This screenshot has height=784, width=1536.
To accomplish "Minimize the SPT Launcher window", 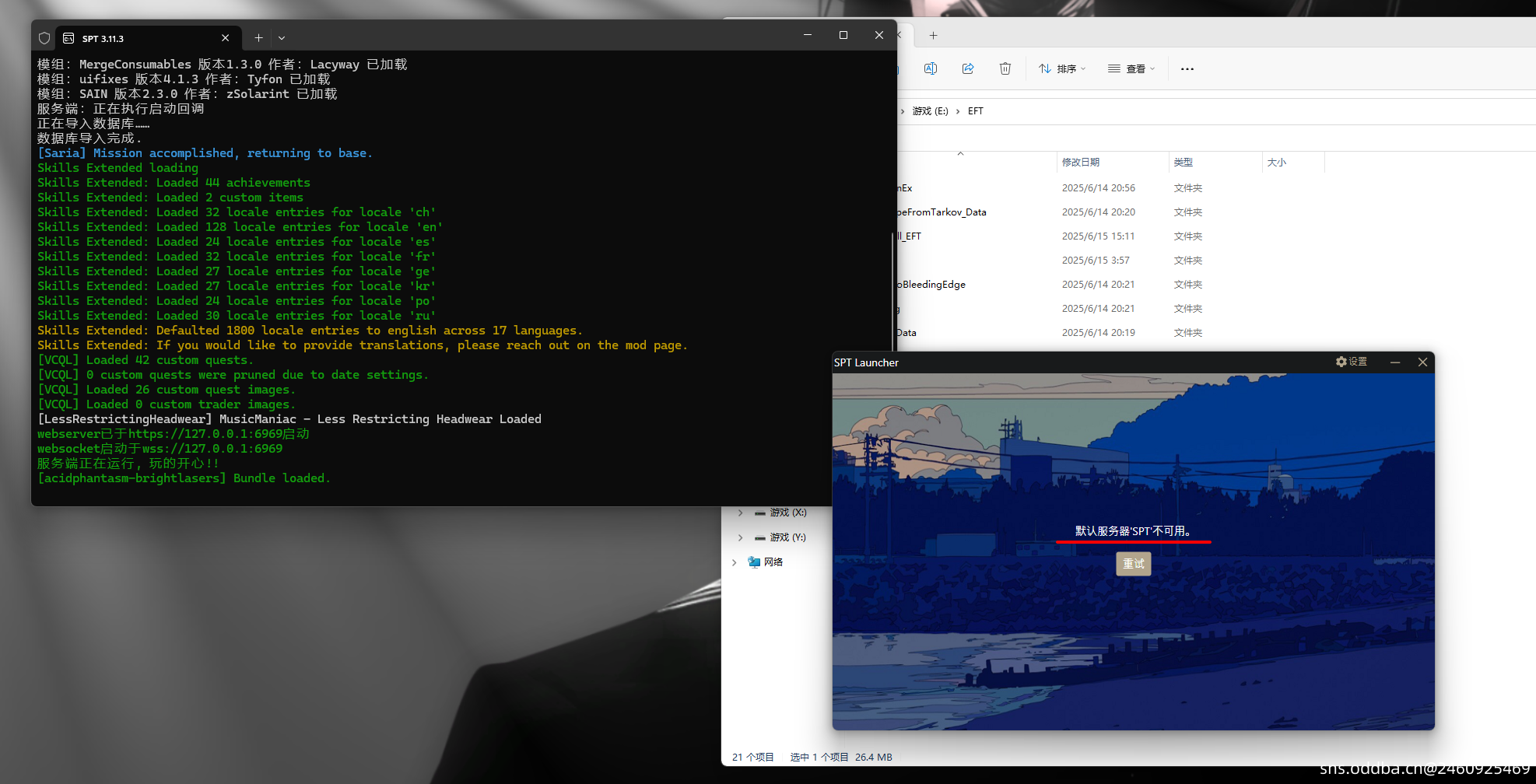I will coord(1395,362).
